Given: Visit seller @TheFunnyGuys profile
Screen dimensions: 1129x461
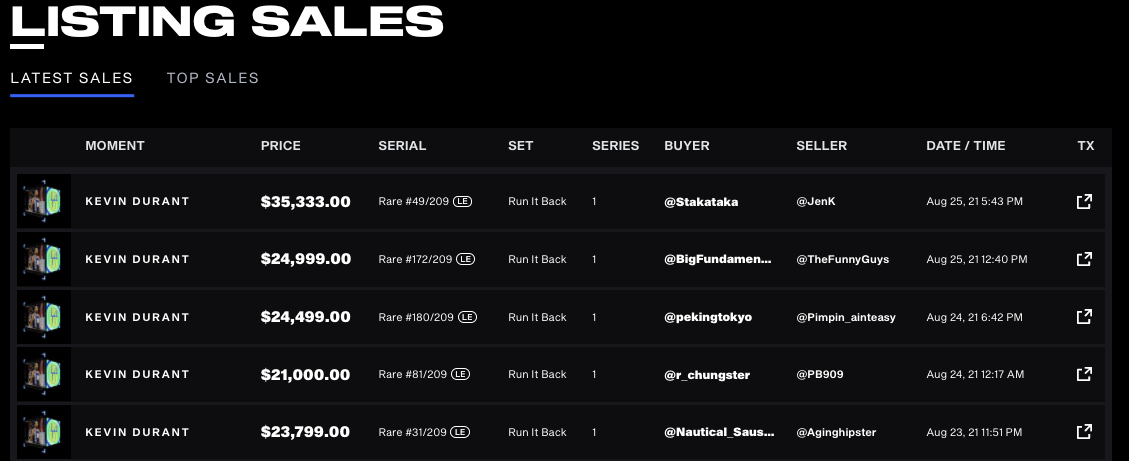Looking at the screenshot, I should tap(842, 259).
